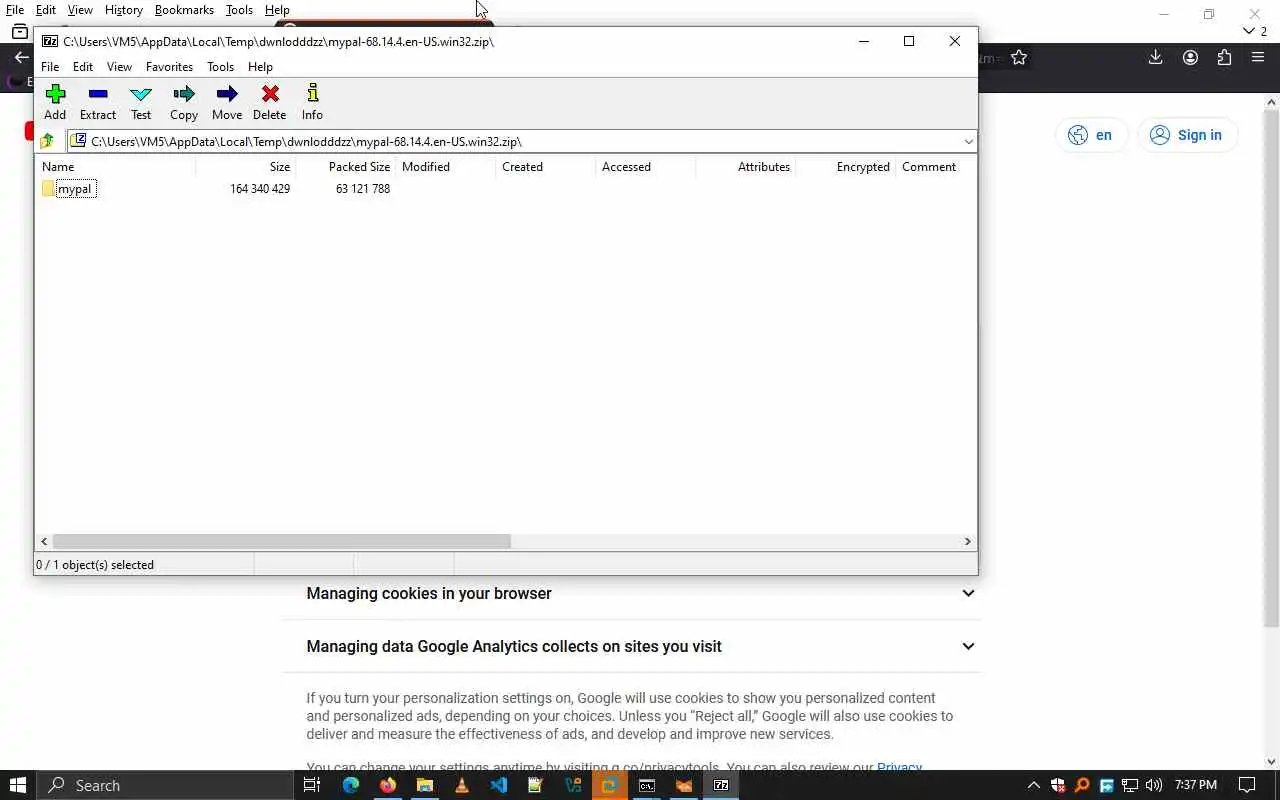This screenshot has width=1280, height=800.
Task: Open File Explorer from the taskbar
Action: point(424,785)
